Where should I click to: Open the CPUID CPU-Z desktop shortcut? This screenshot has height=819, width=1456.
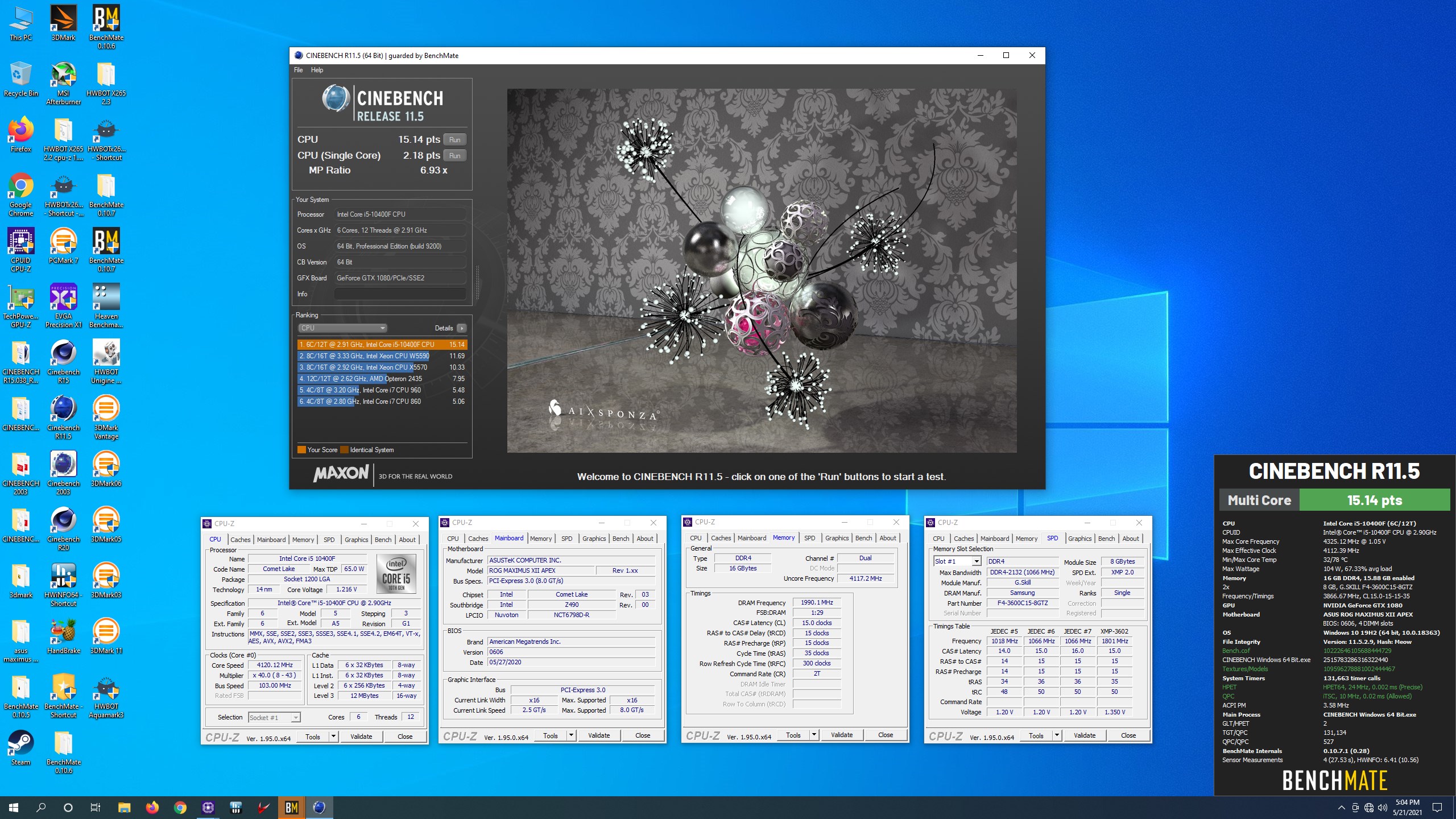click(20, 250)
